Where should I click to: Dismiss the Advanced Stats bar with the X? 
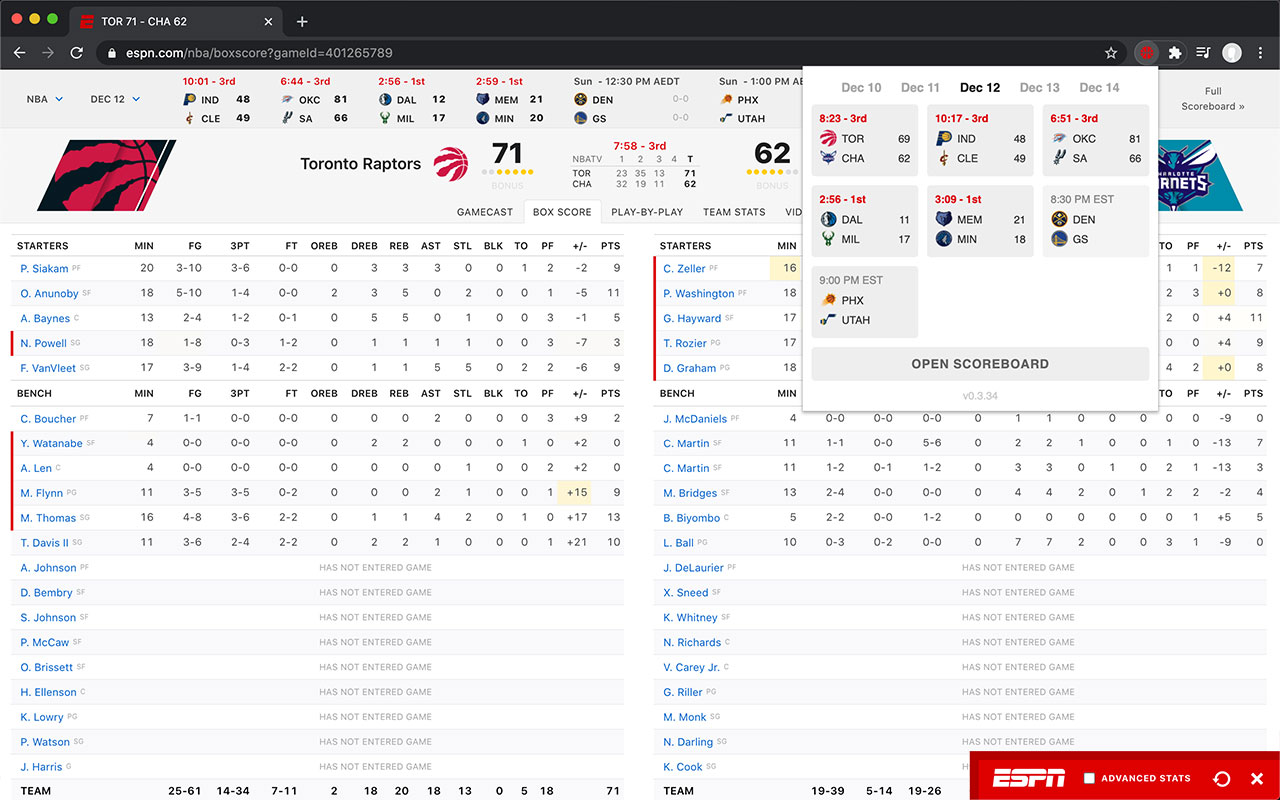1256,778
